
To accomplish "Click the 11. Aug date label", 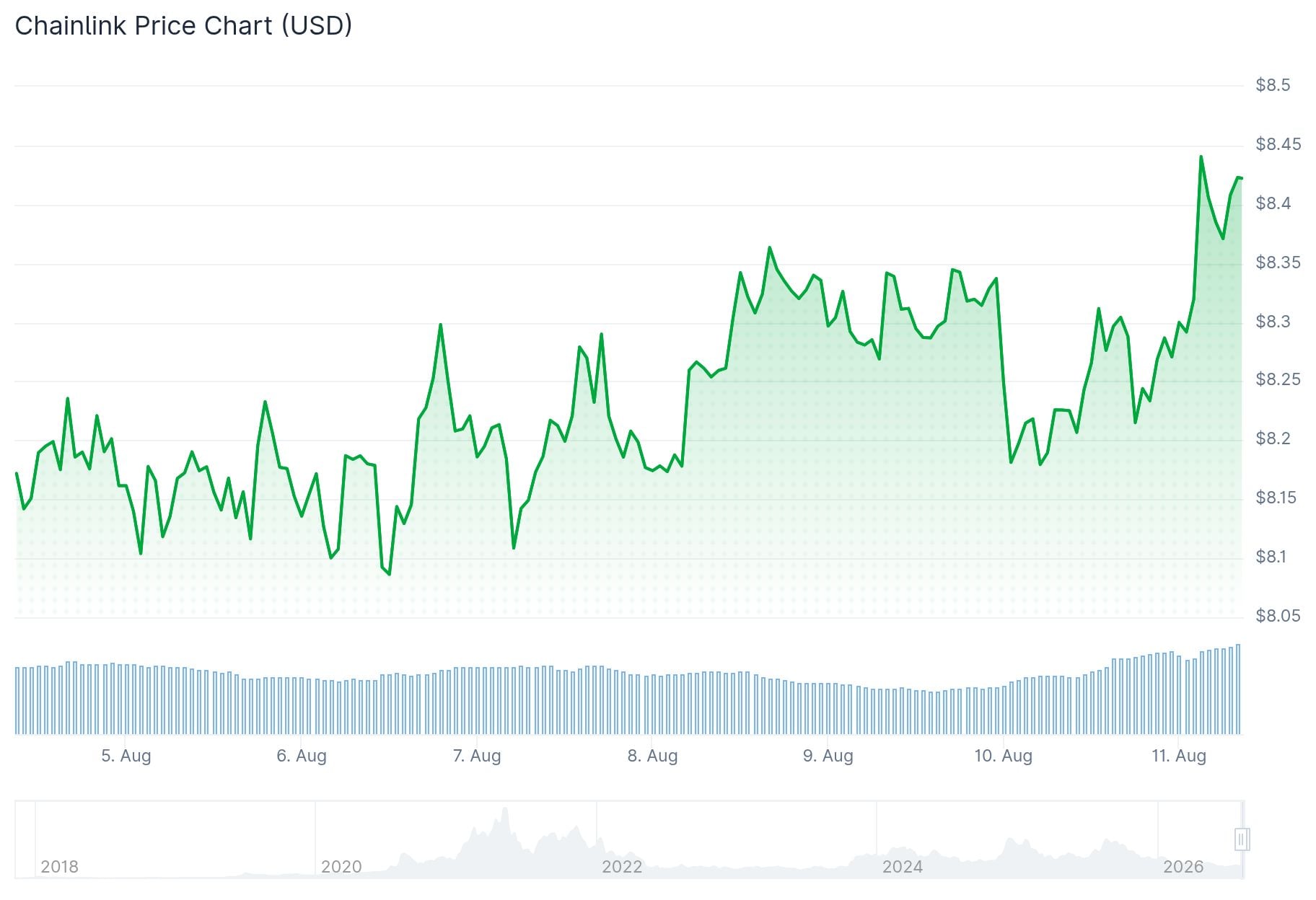I will (1179, 756).
